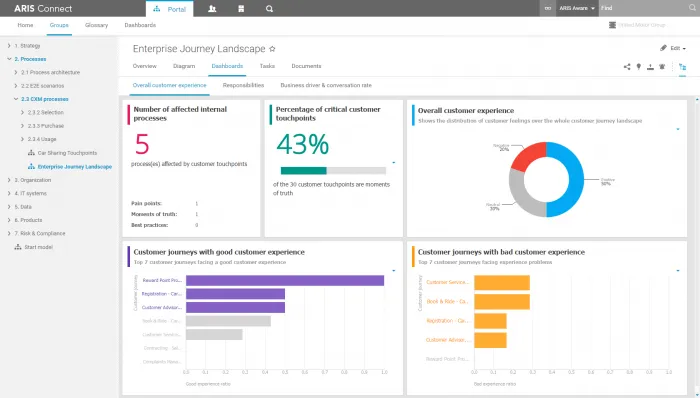Collapse 2.3 CXM processes node
Screen dimensions: 700x398
(16, 99)
